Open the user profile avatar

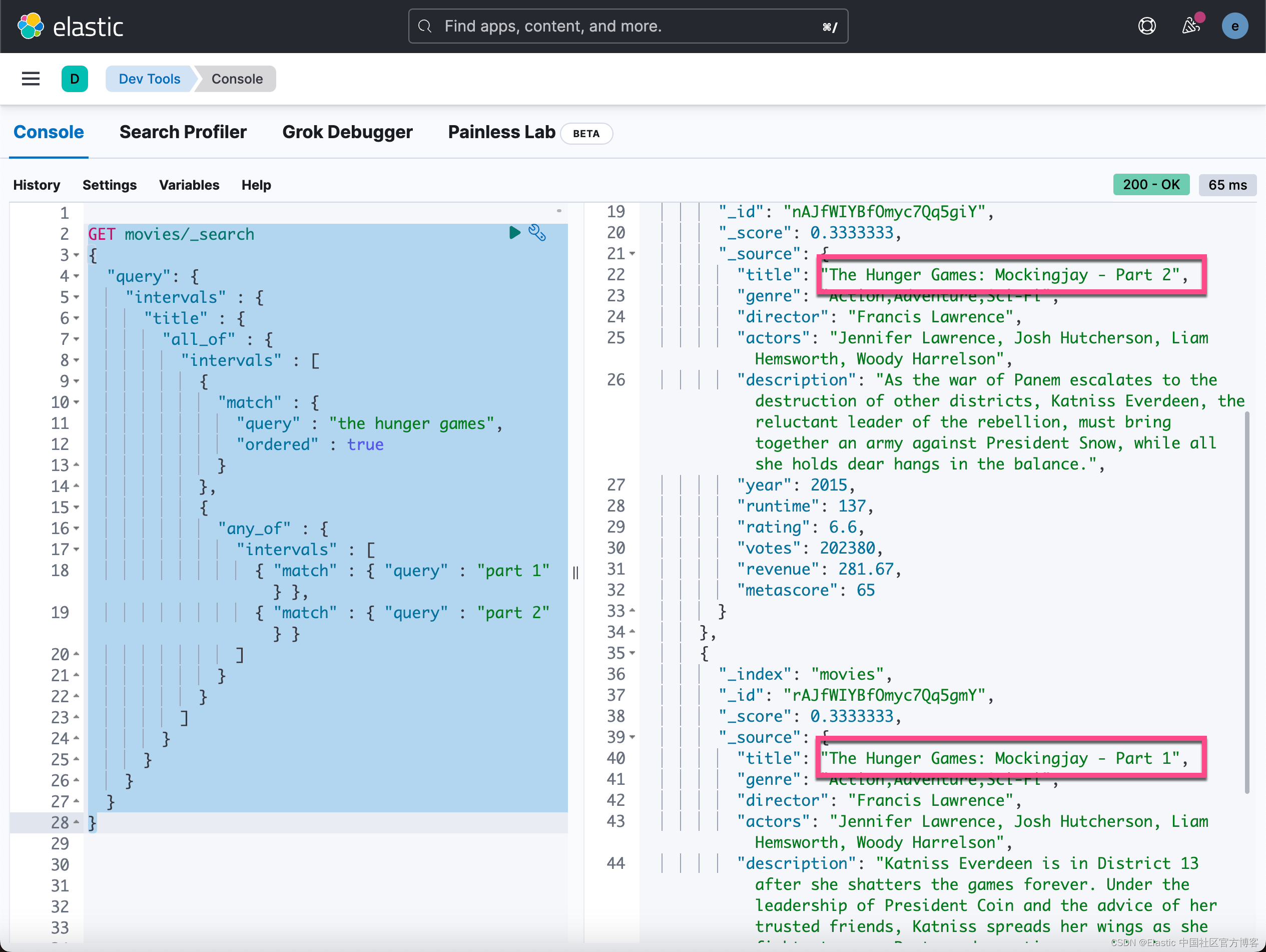1234,27
